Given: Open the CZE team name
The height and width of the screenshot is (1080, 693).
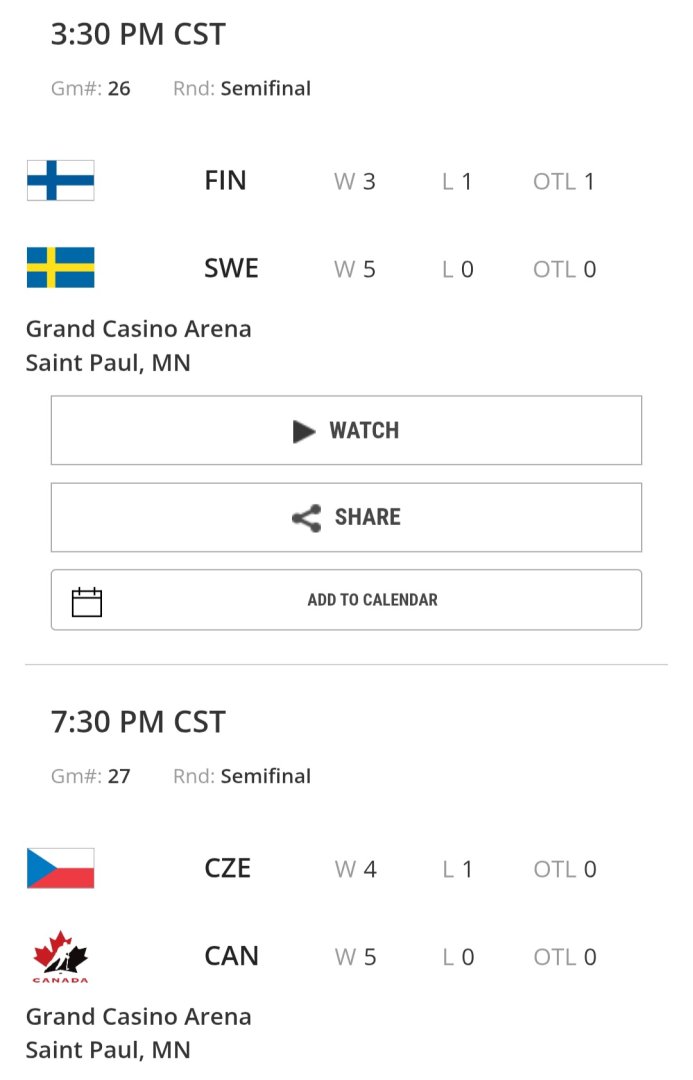Looking at the screenshot, I should pyautogui.click(x=227, y=868).
